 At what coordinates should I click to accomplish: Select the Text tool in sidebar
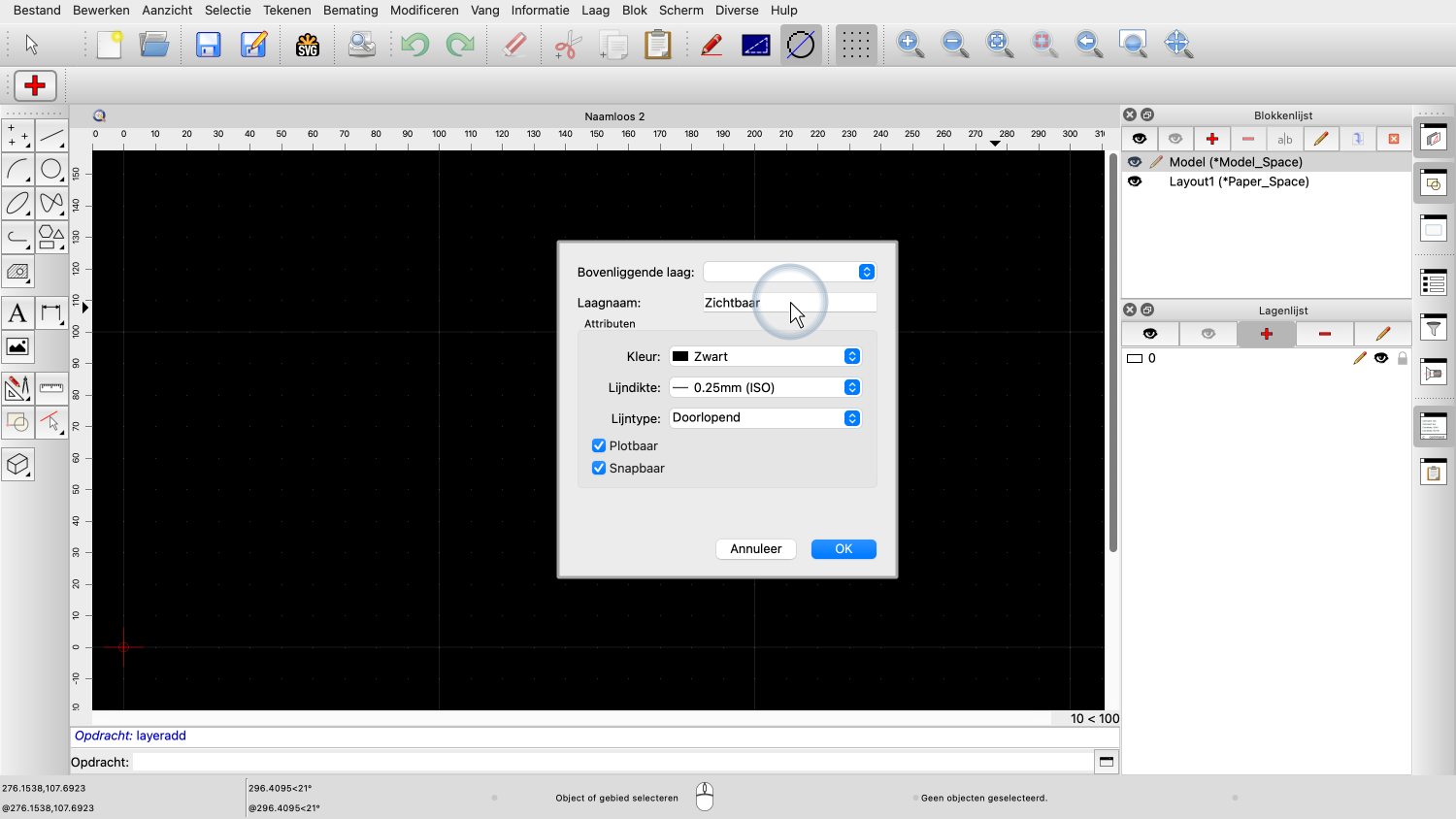coord(17,313)
